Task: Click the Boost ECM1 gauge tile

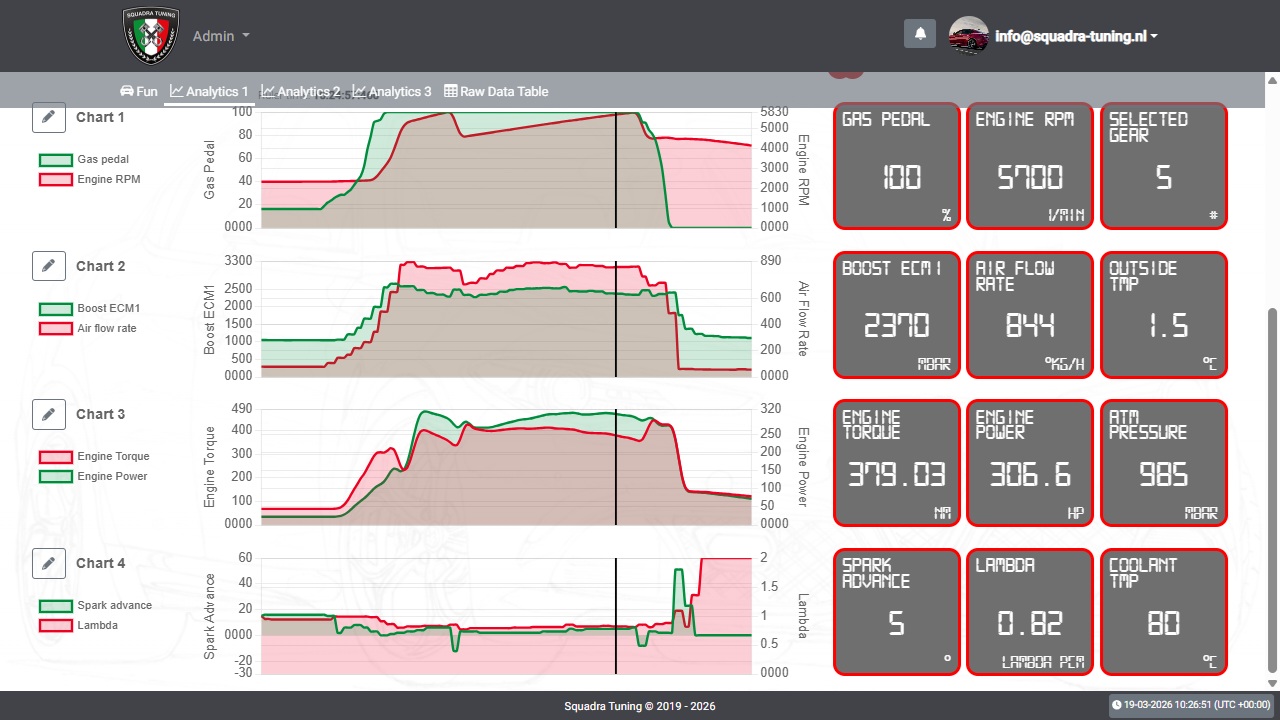Action: click(x=897, y=315)
